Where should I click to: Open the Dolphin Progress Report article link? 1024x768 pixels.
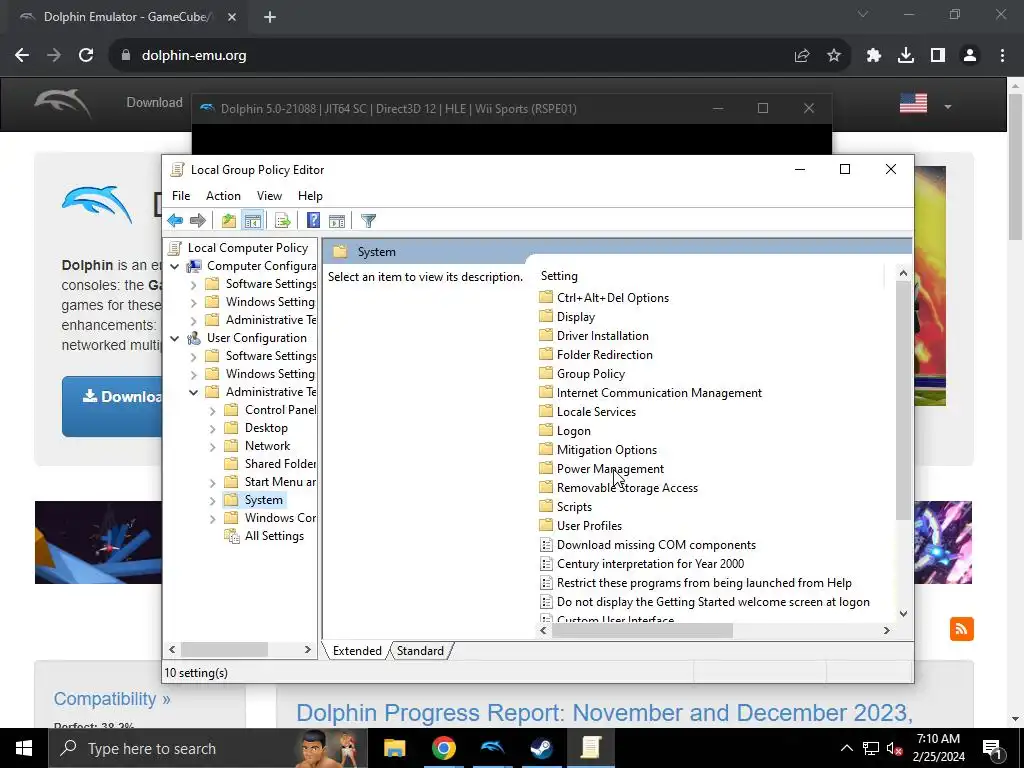(x=604, y=712)
